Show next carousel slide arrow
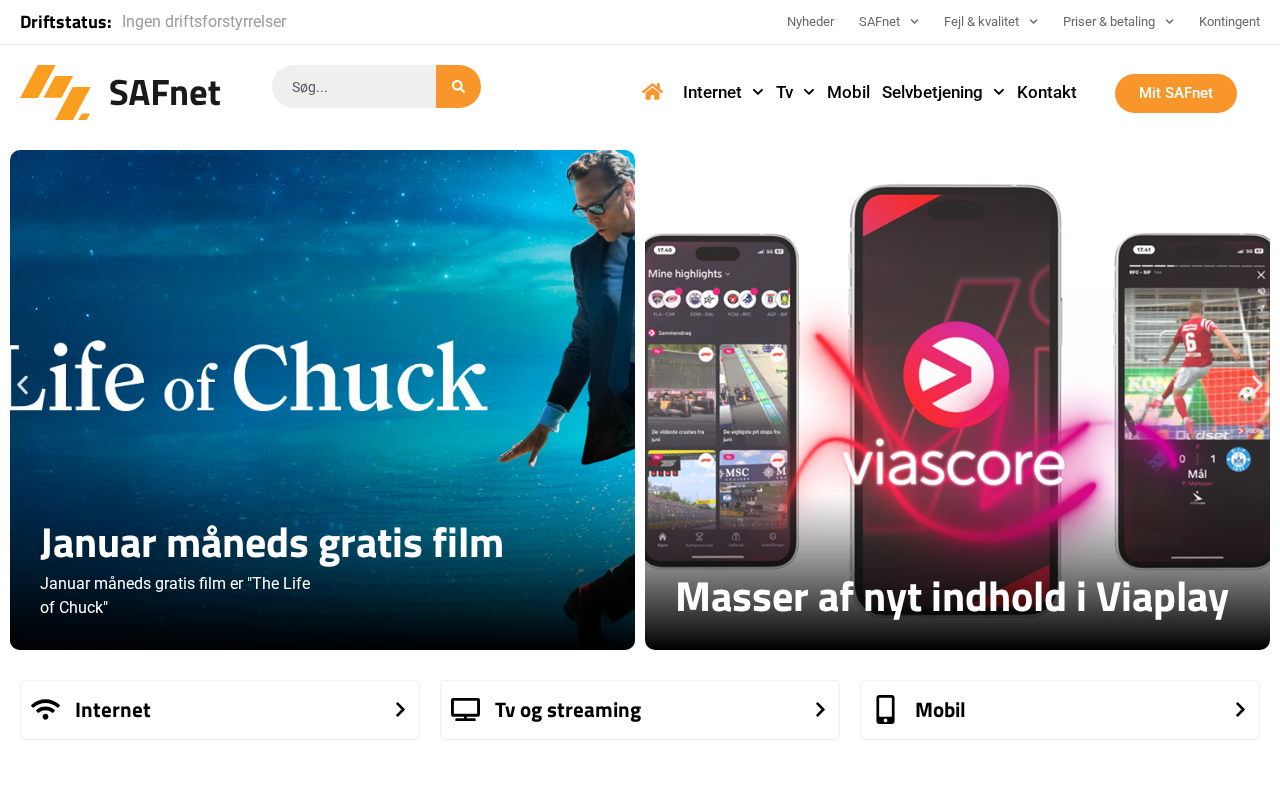This screenshot has width=1280, height=800. click(x=1258, y=385)
